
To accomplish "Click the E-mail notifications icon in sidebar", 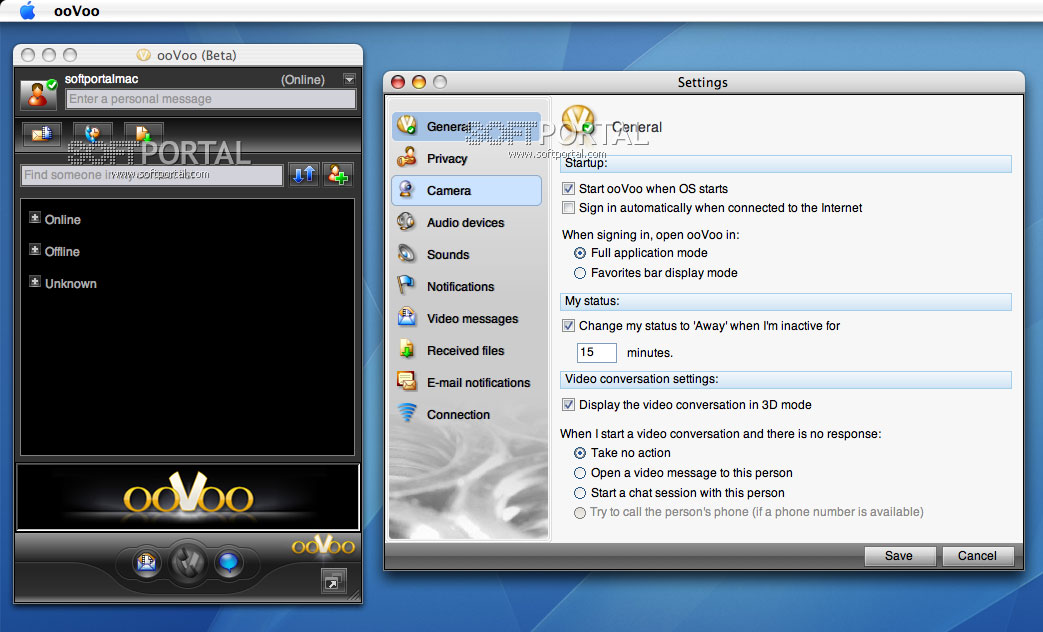I will (406, 381).
